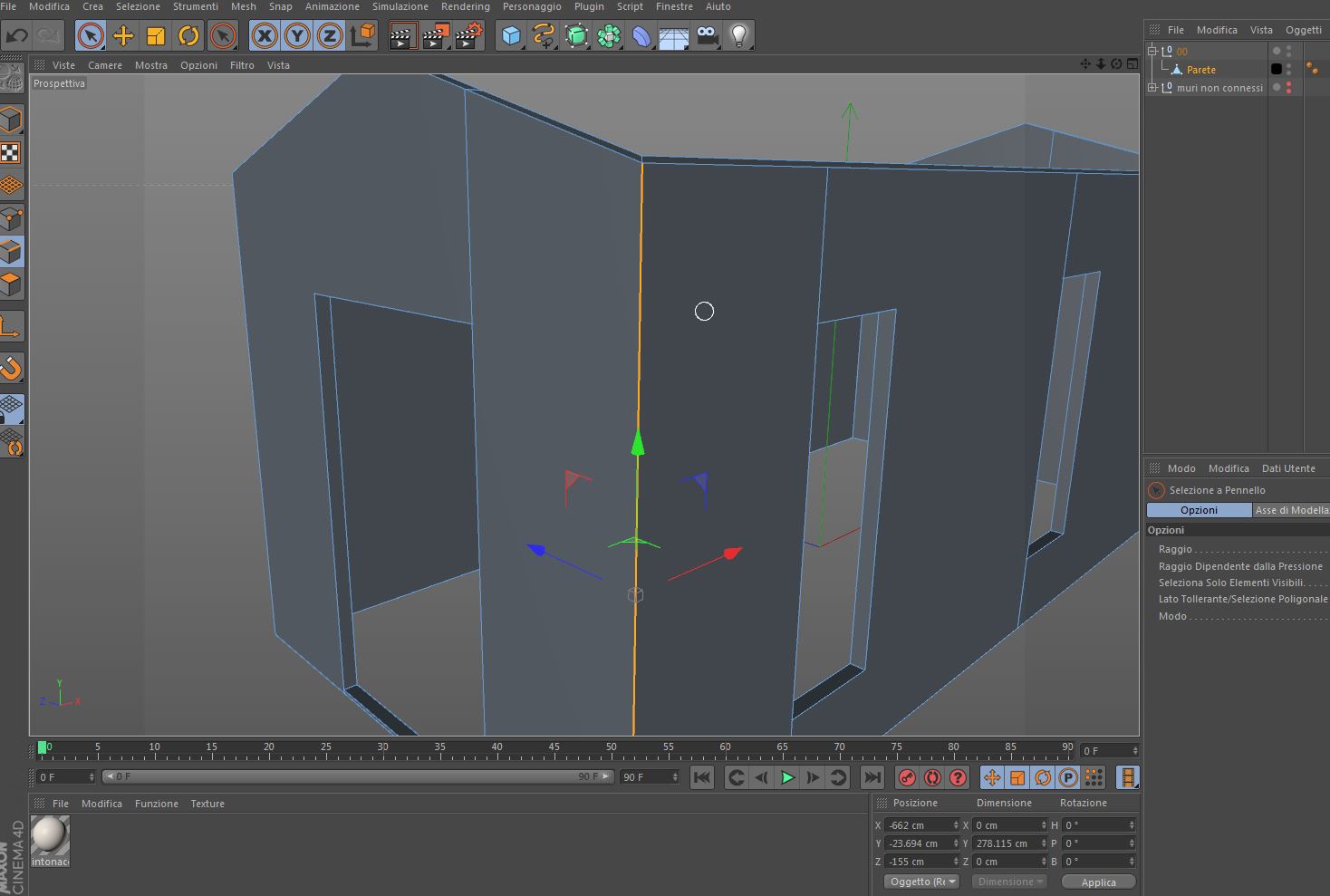Switch to Edges mode

(x=11, y=251)
